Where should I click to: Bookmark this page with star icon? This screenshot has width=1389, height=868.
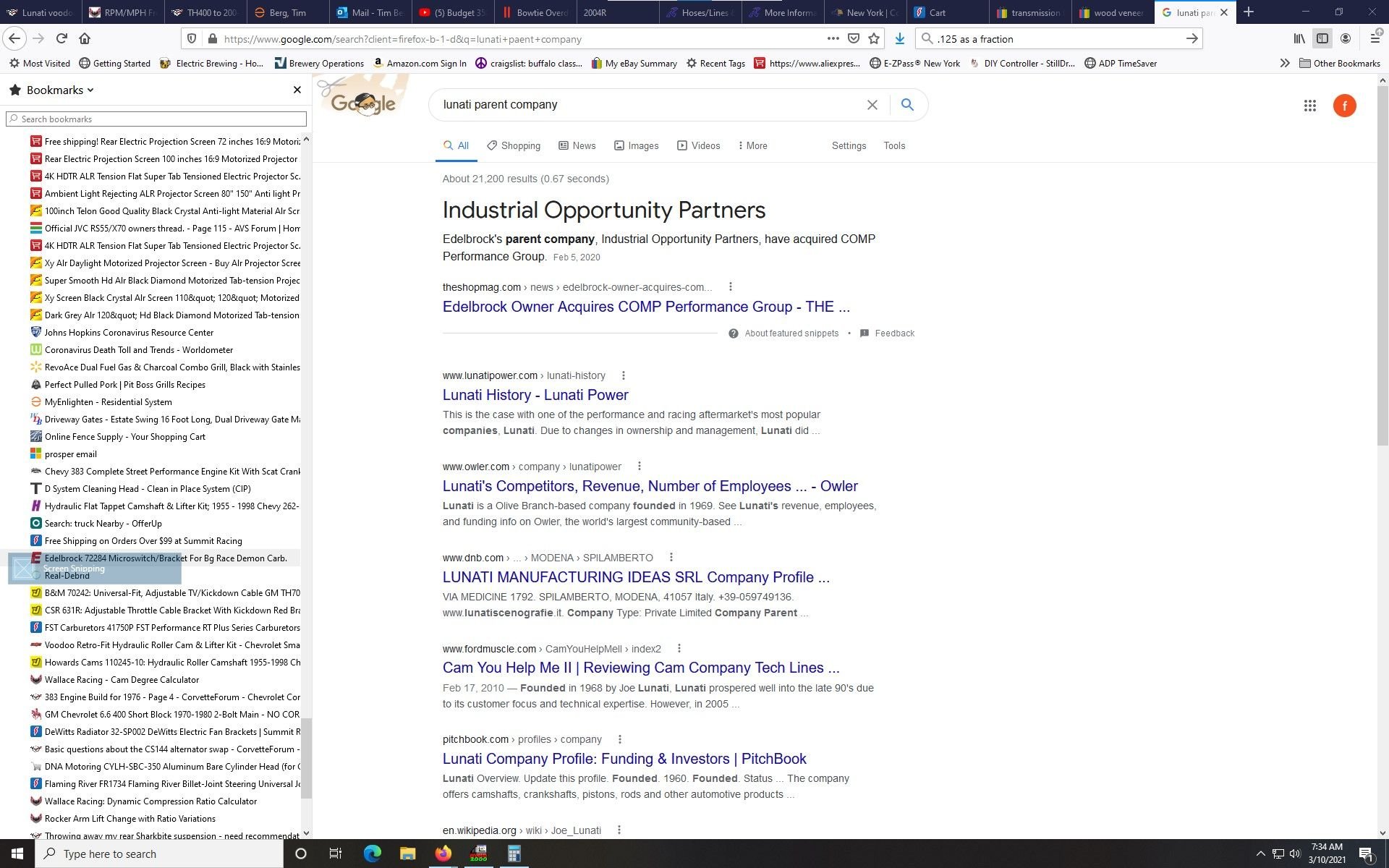point(874,39)
